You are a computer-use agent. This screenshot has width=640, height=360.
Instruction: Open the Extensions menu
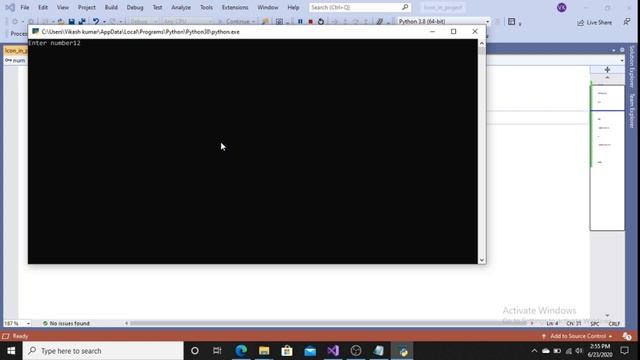point(235,7)
